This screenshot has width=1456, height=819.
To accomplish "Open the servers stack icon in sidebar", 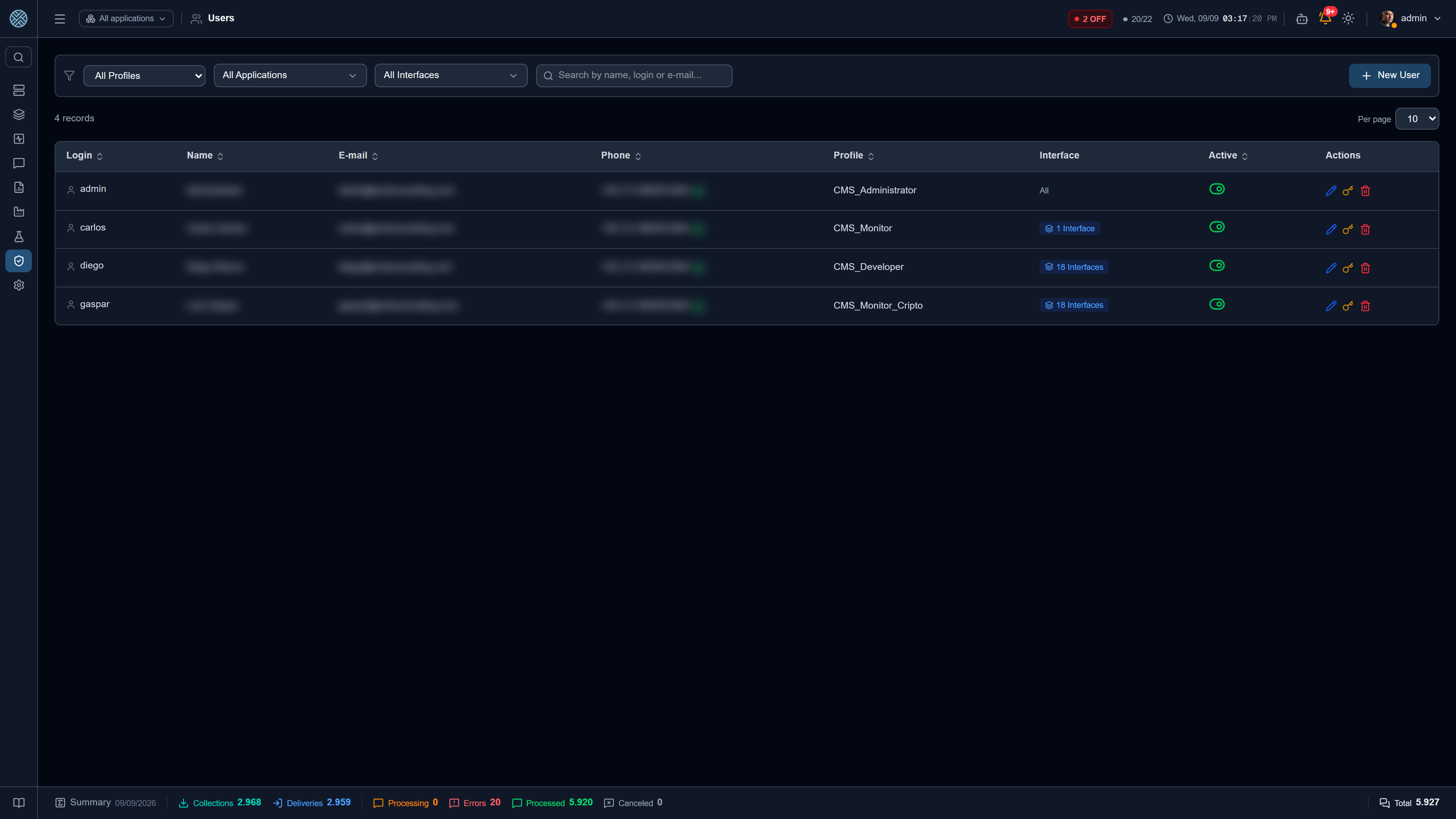I will click(19, 91).
